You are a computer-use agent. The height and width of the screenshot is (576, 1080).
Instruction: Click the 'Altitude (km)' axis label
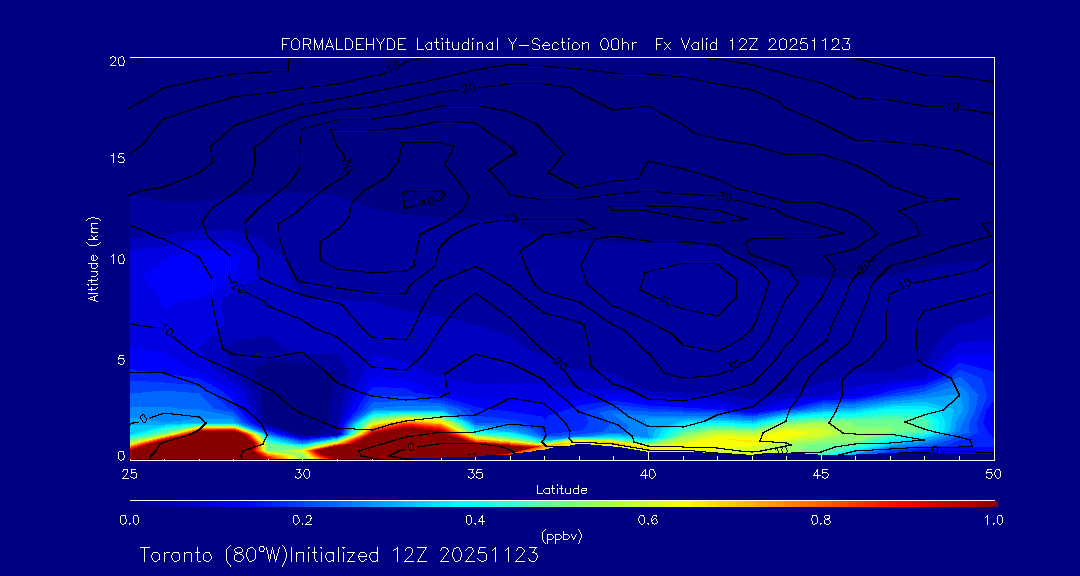(x=93, y=258)
